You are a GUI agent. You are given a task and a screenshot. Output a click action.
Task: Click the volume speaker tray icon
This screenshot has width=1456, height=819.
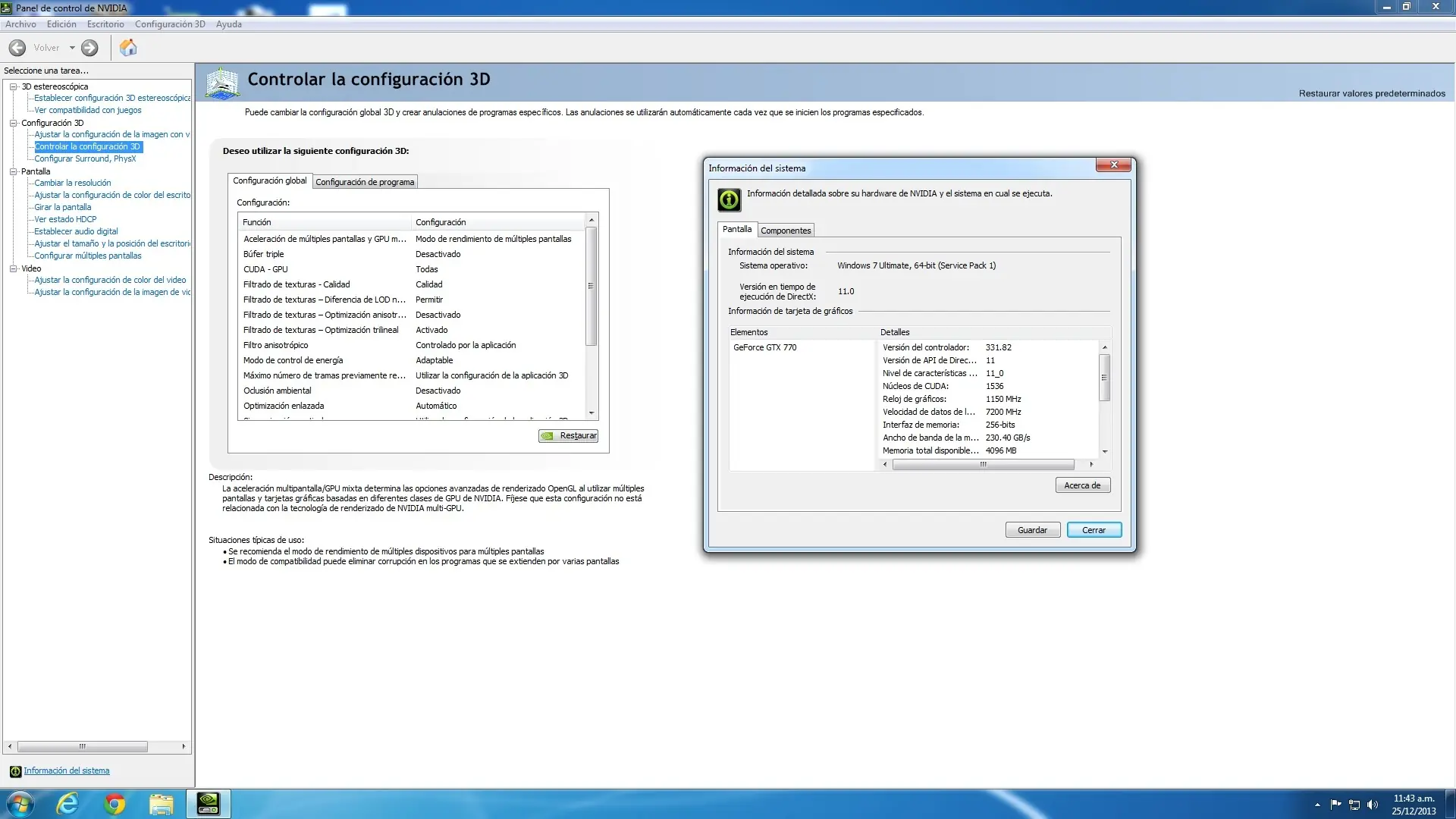[1372, 805]
